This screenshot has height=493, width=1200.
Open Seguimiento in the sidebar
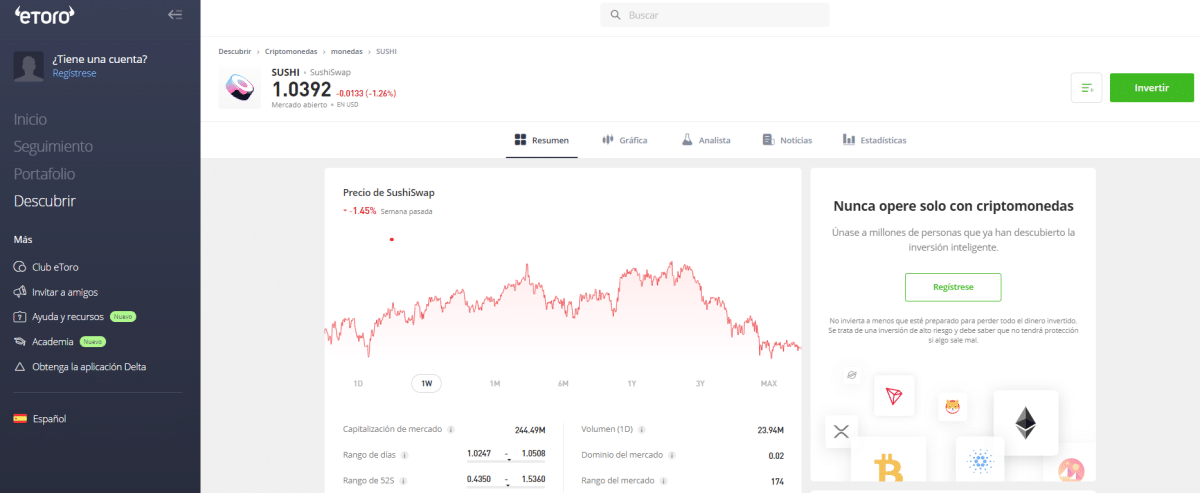tap(53, 146)
